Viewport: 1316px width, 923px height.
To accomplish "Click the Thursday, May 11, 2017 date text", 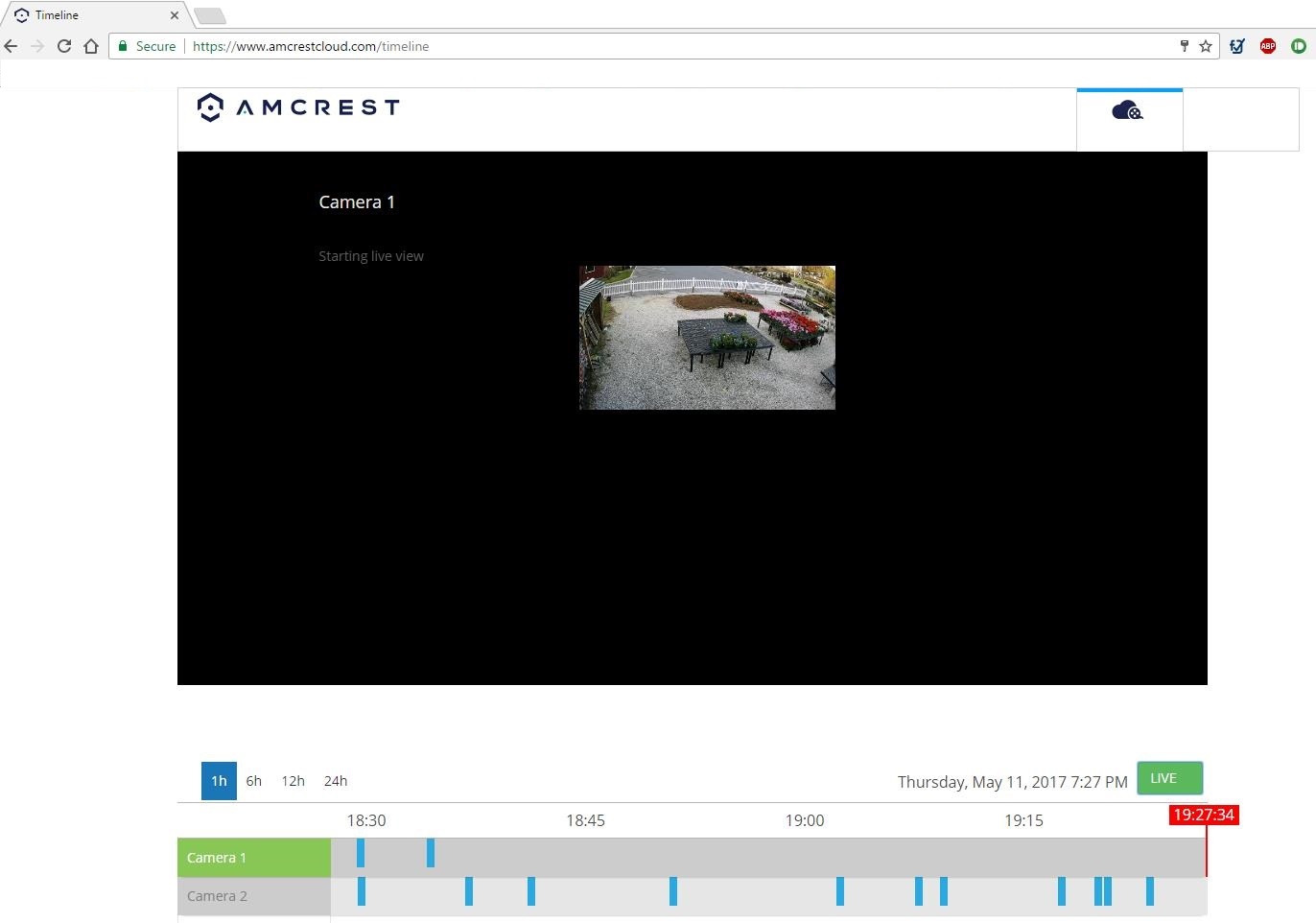I will click(x=1012, y=782).
